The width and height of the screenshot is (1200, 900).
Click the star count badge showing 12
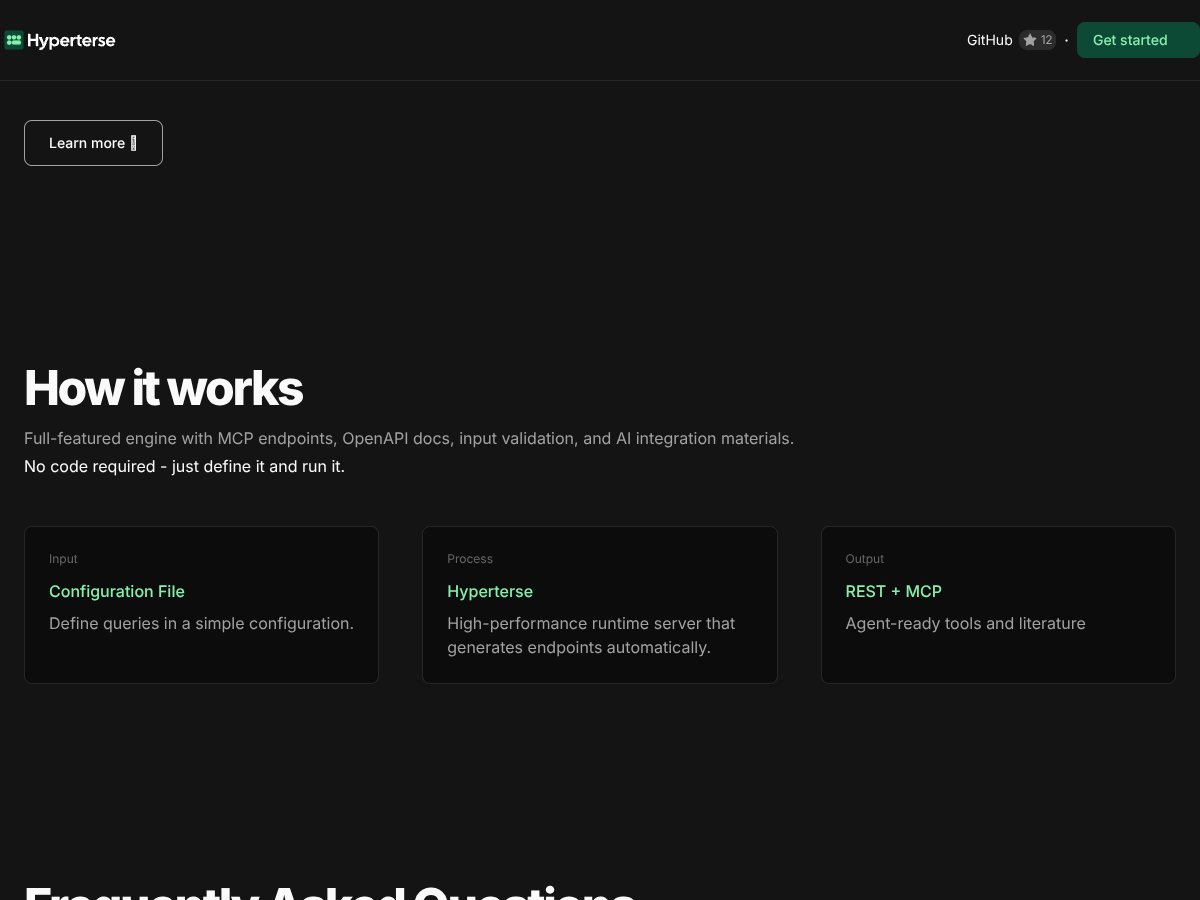coord(1037,40)
